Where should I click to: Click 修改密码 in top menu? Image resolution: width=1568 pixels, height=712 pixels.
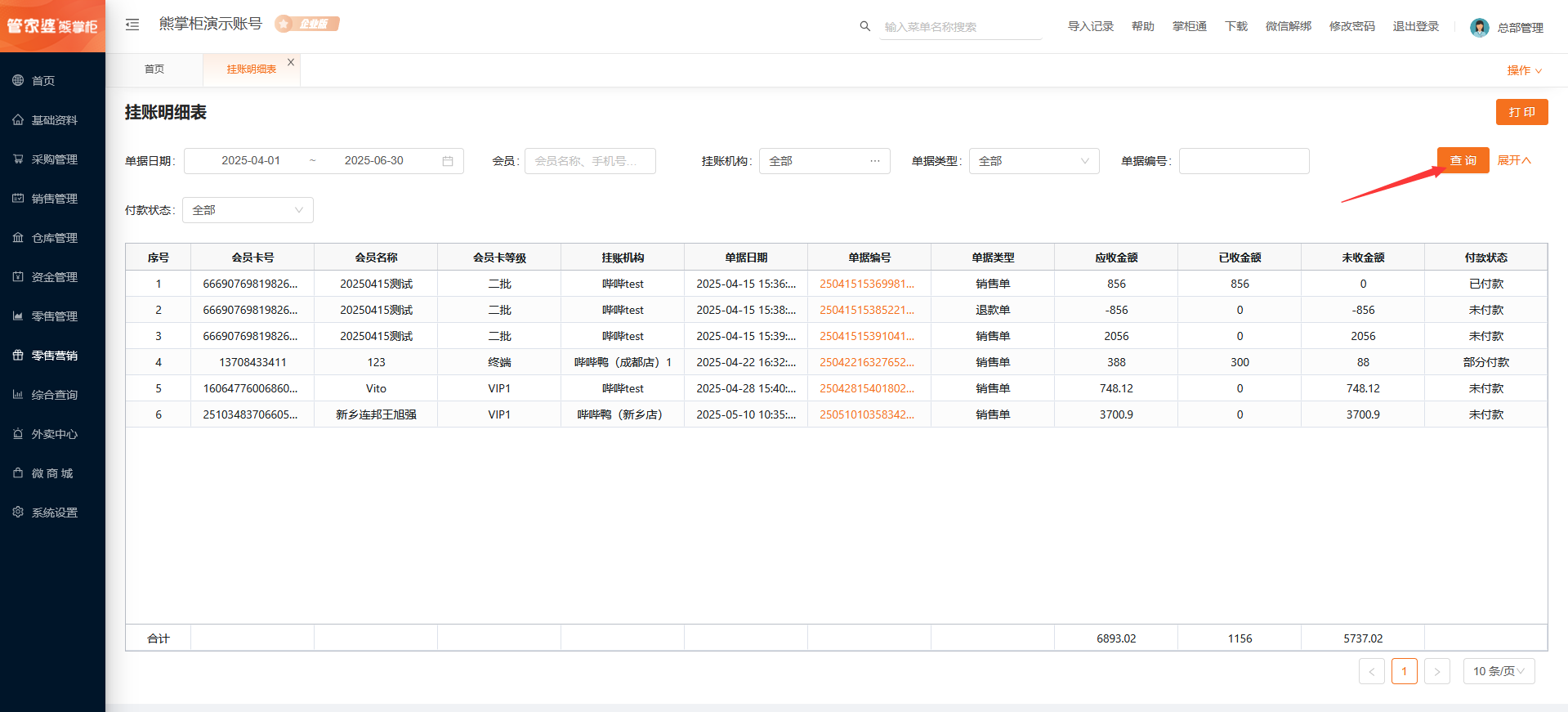(x=1352, y=26)
